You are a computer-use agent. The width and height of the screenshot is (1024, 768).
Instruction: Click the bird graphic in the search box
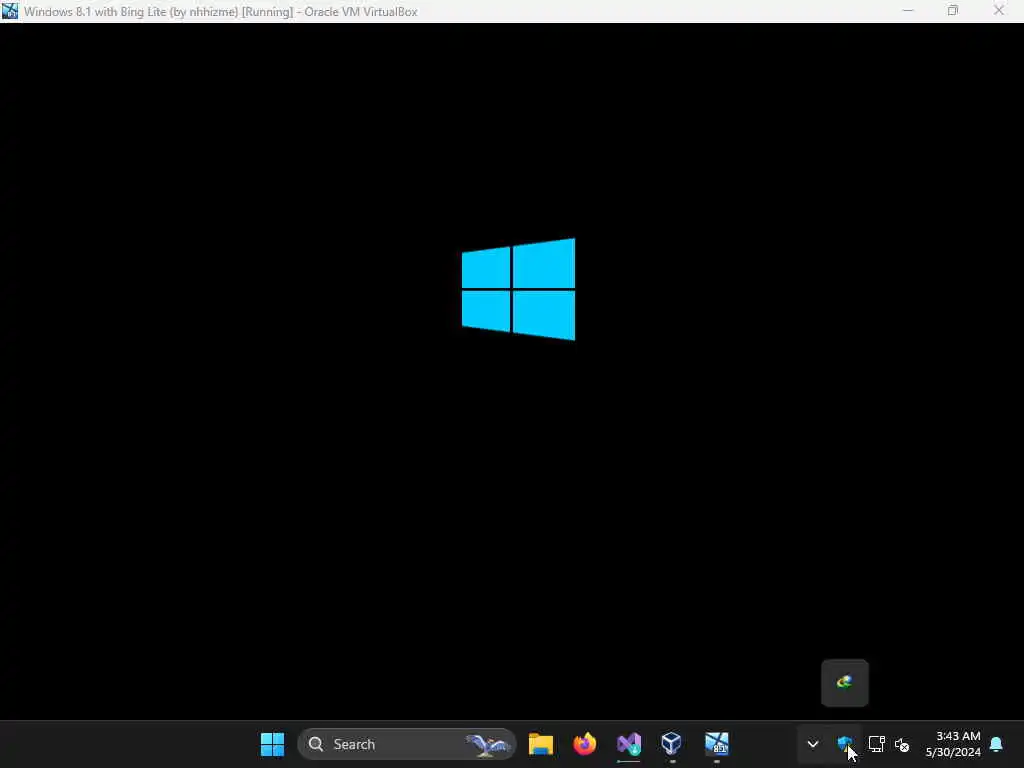pyautogui.click(x=488, y=744)
